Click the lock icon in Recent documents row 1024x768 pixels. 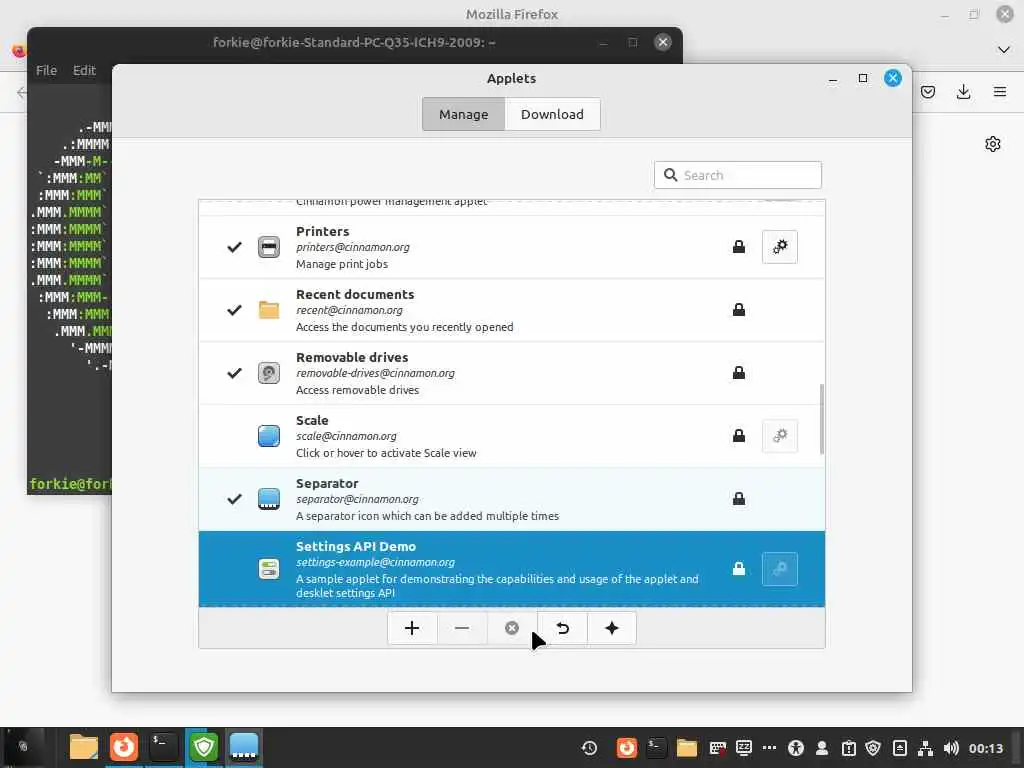click(739, 310)
